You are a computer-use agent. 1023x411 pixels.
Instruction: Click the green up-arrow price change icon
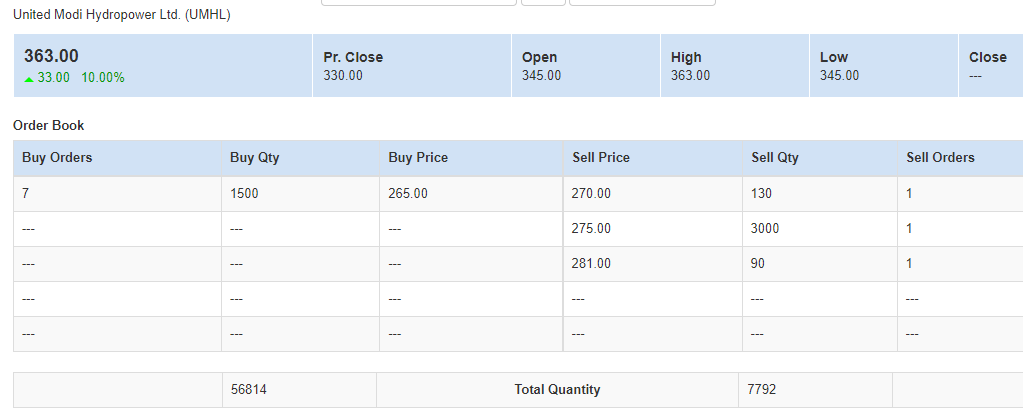click(x=29, y=79)
